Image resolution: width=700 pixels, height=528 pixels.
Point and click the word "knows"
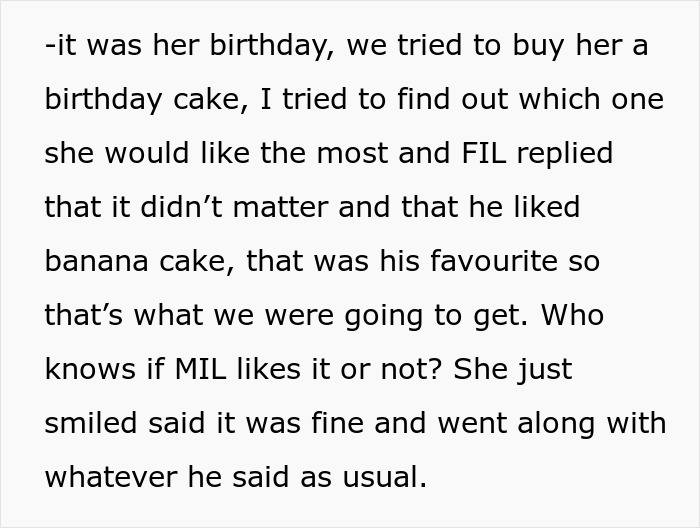click(x=87, y=370)
